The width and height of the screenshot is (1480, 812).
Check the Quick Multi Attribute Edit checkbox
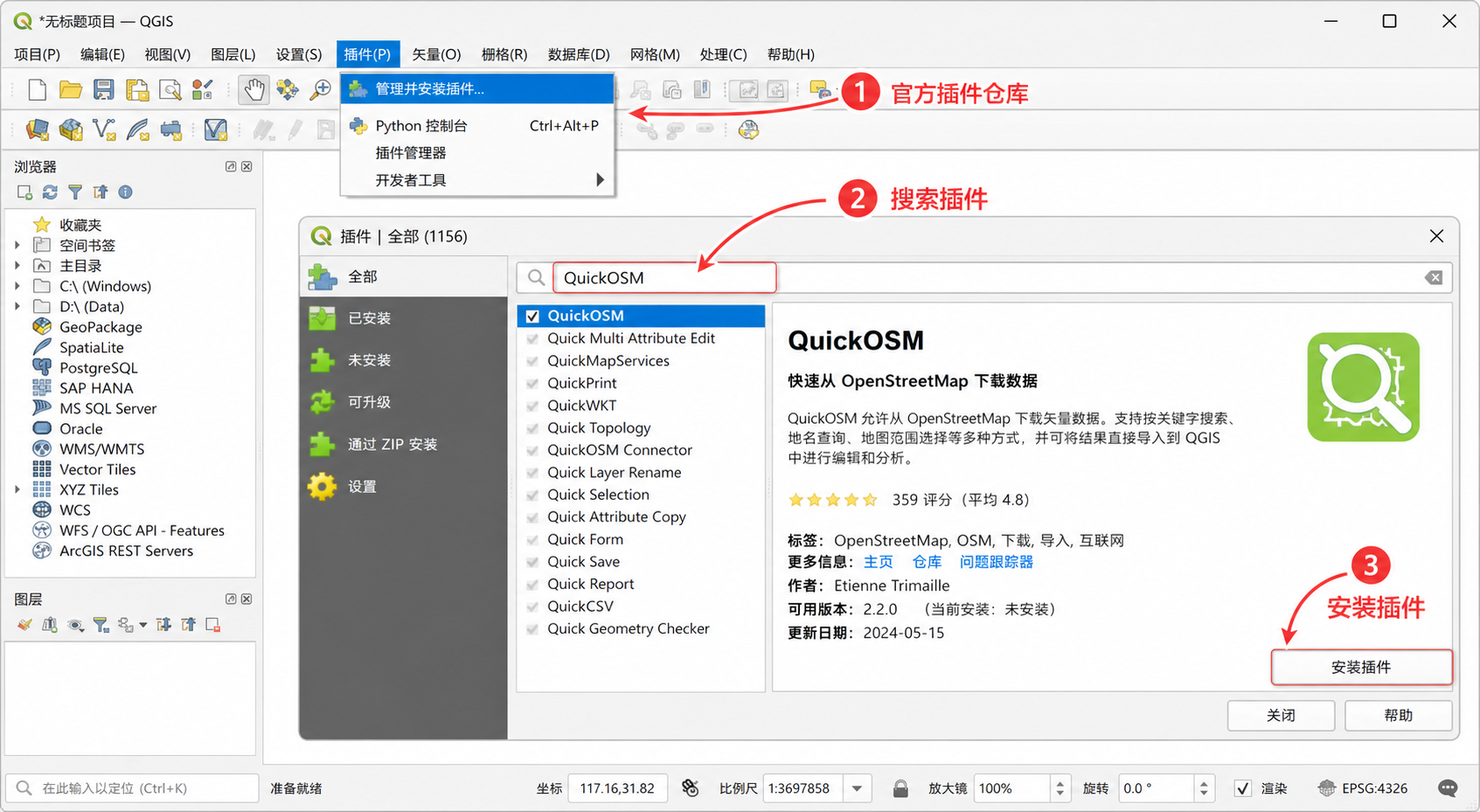point(532,338)
